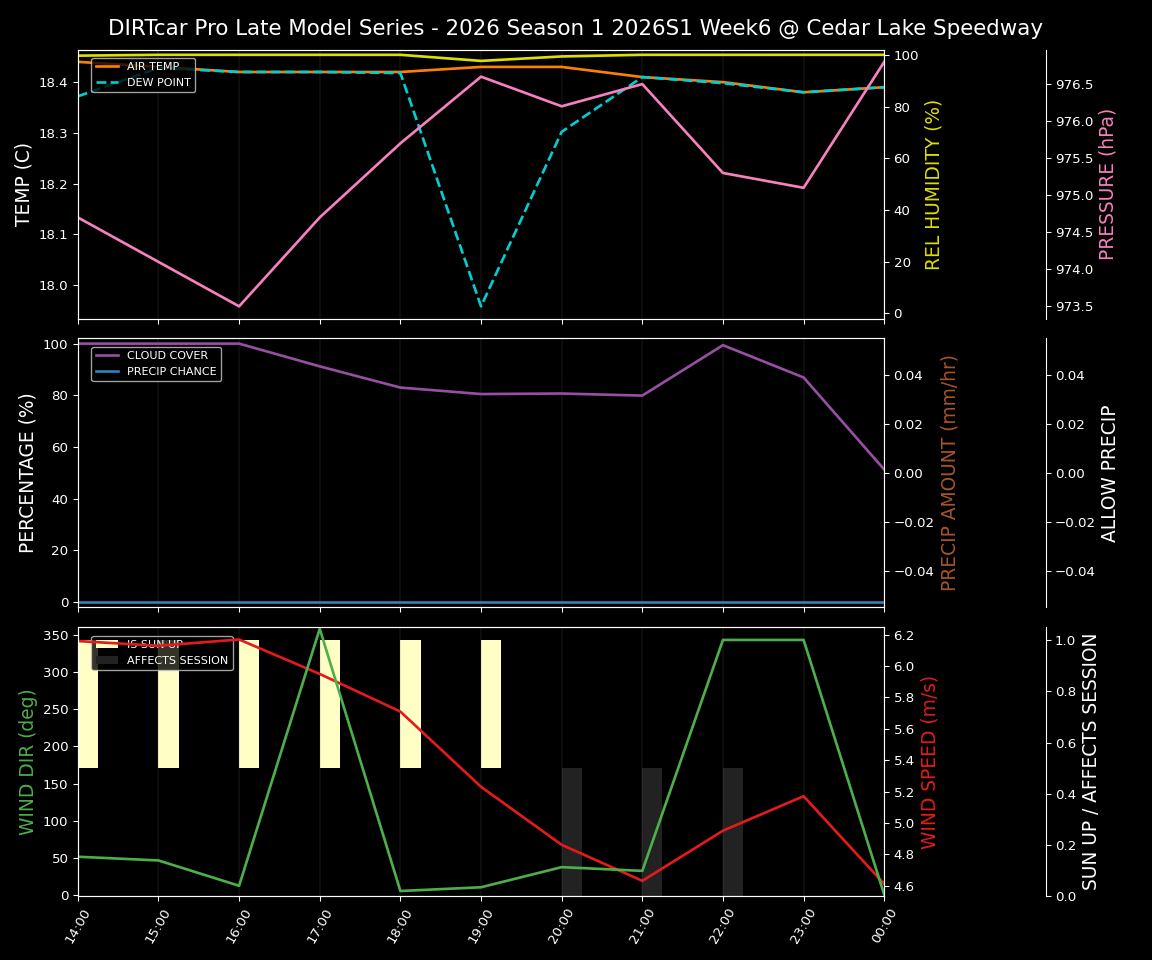The height and width of the screenshot is (960, 1152).
Task: Click the gray session bar at 20:00
Action: 572,831
